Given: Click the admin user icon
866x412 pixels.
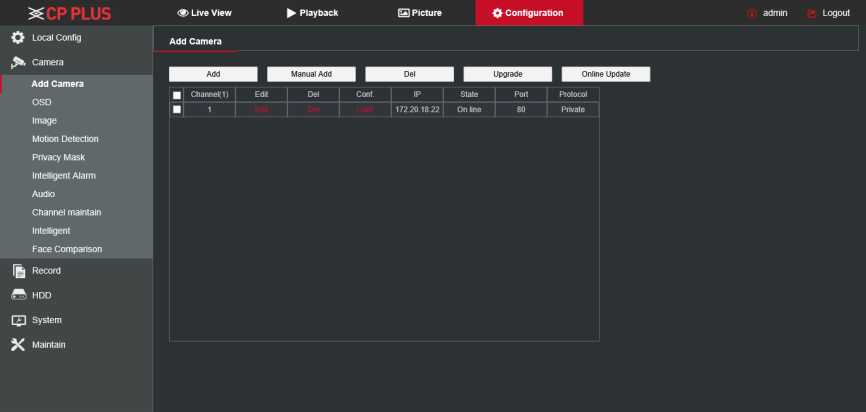Looking at the screenshot, I should [x=752, y=13].
